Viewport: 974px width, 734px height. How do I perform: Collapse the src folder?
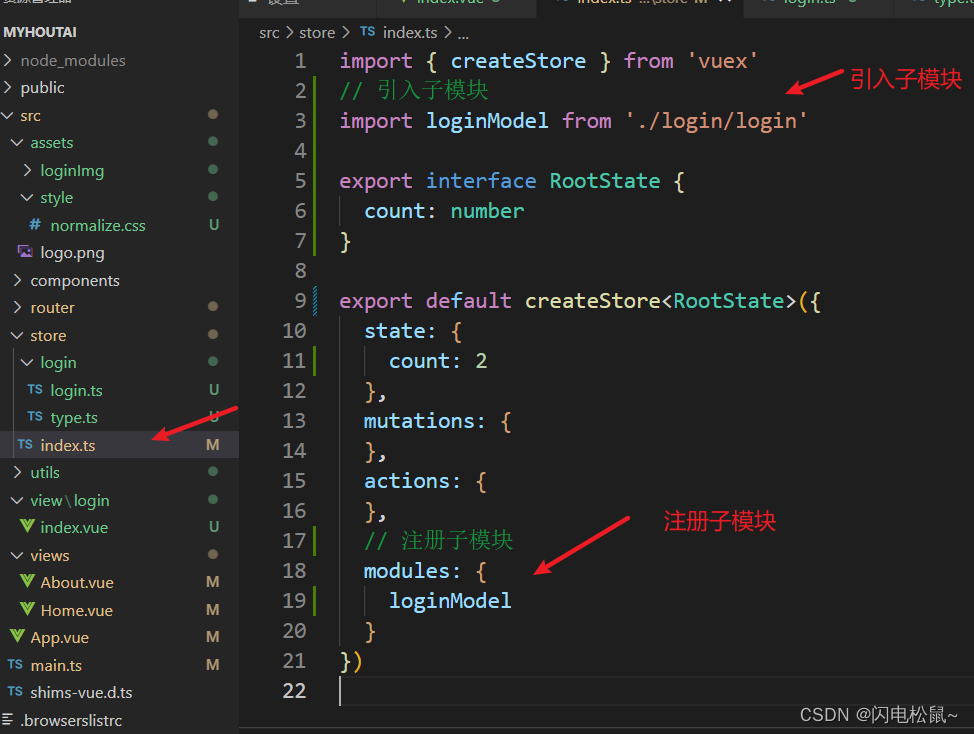(x=35, y=115)
